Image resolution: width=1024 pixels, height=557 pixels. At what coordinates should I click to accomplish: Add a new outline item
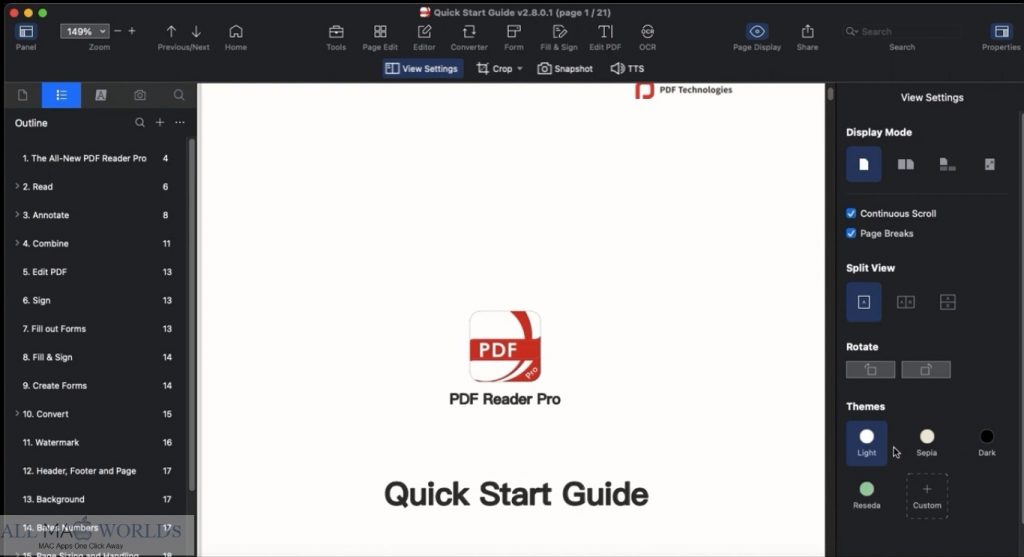(x=159, y=123)
